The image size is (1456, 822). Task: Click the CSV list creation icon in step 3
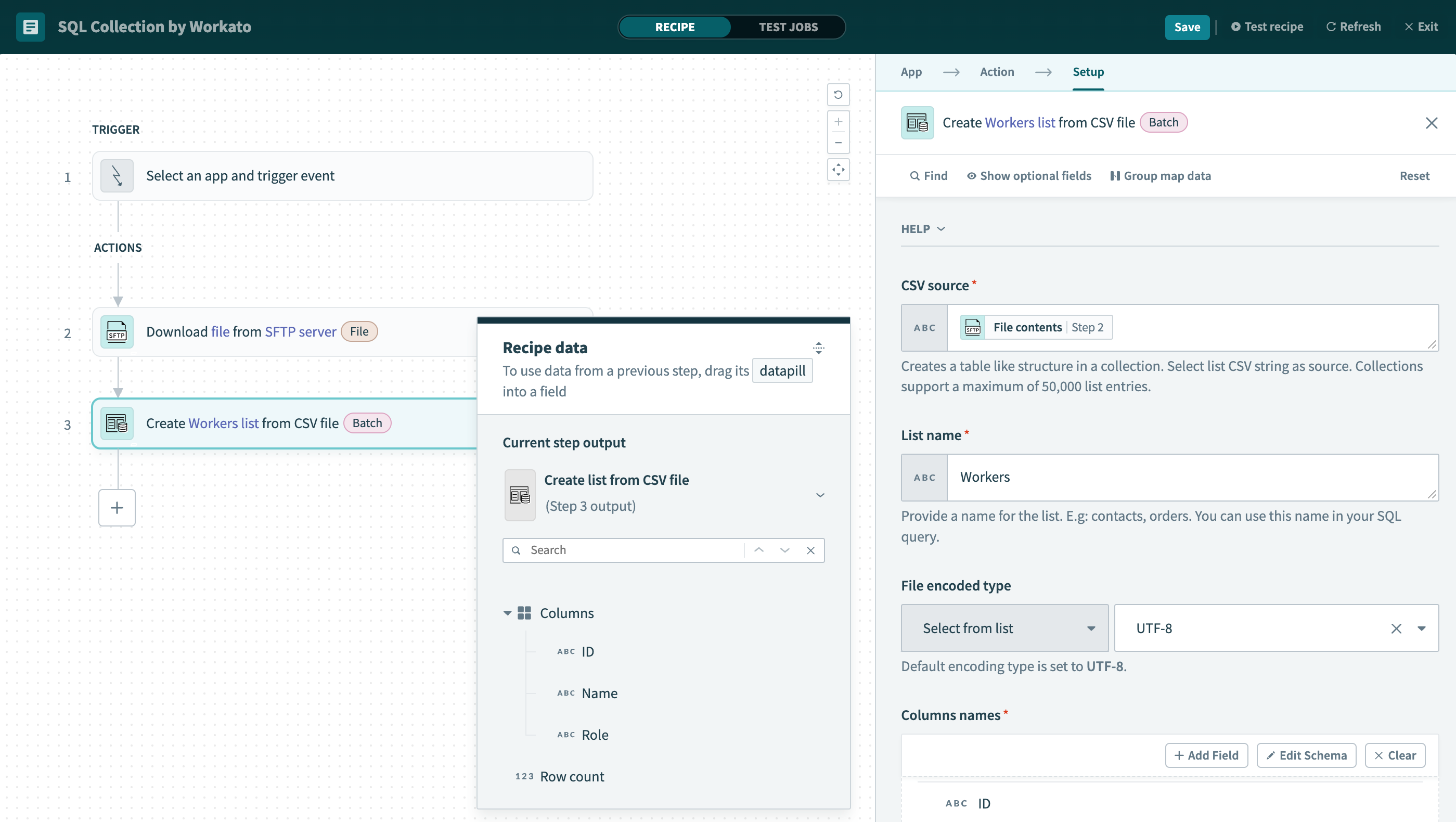pos(116,422)
